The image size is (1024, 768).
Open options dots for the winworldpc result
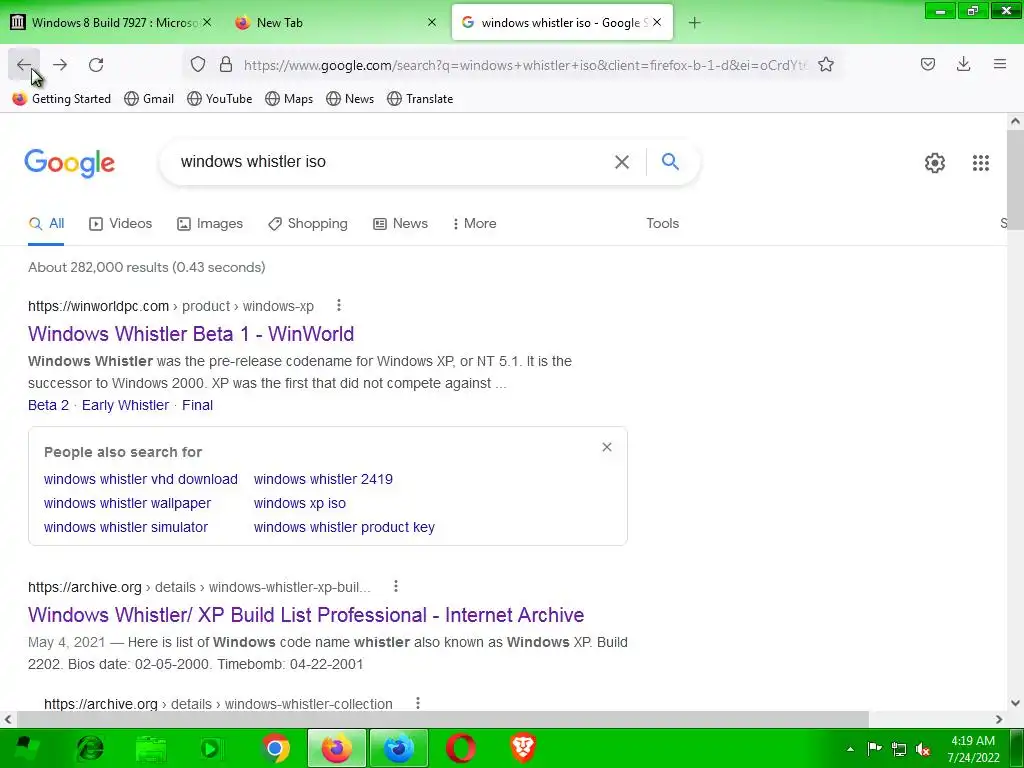click(338, 305)
